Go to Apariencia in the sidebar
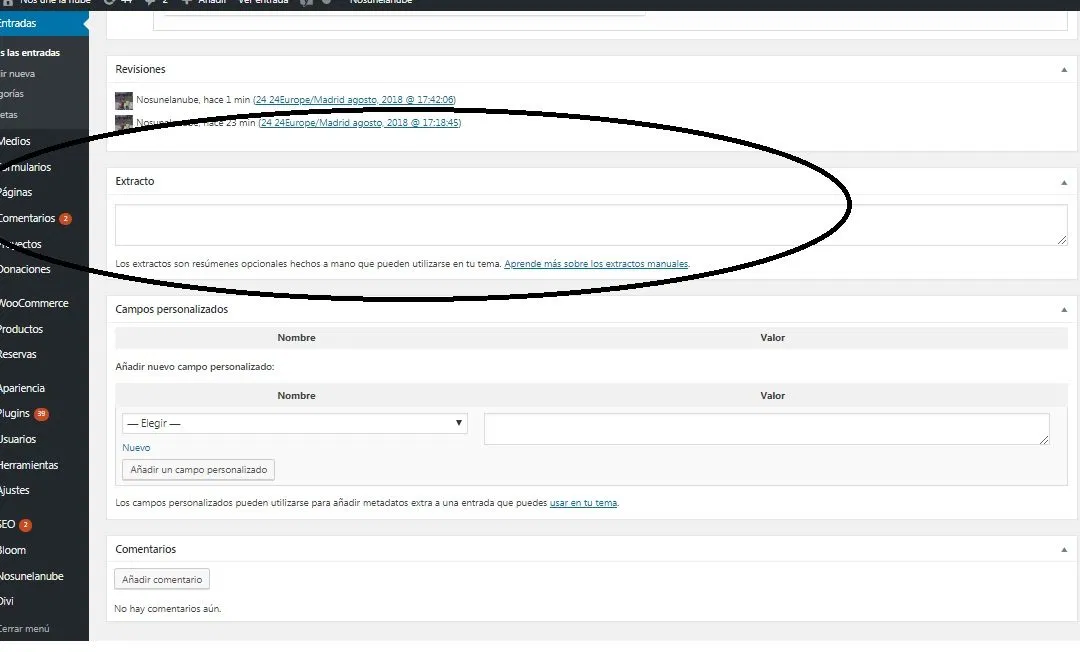The width and height of the screenshot is (1080, 652). click(23, 388)
